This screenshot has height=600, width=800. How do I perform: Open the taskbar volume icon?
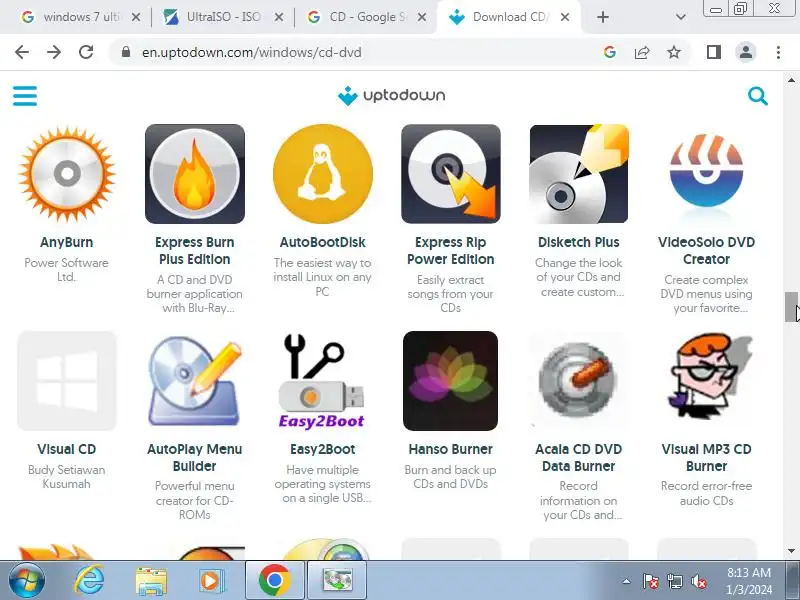698,581
